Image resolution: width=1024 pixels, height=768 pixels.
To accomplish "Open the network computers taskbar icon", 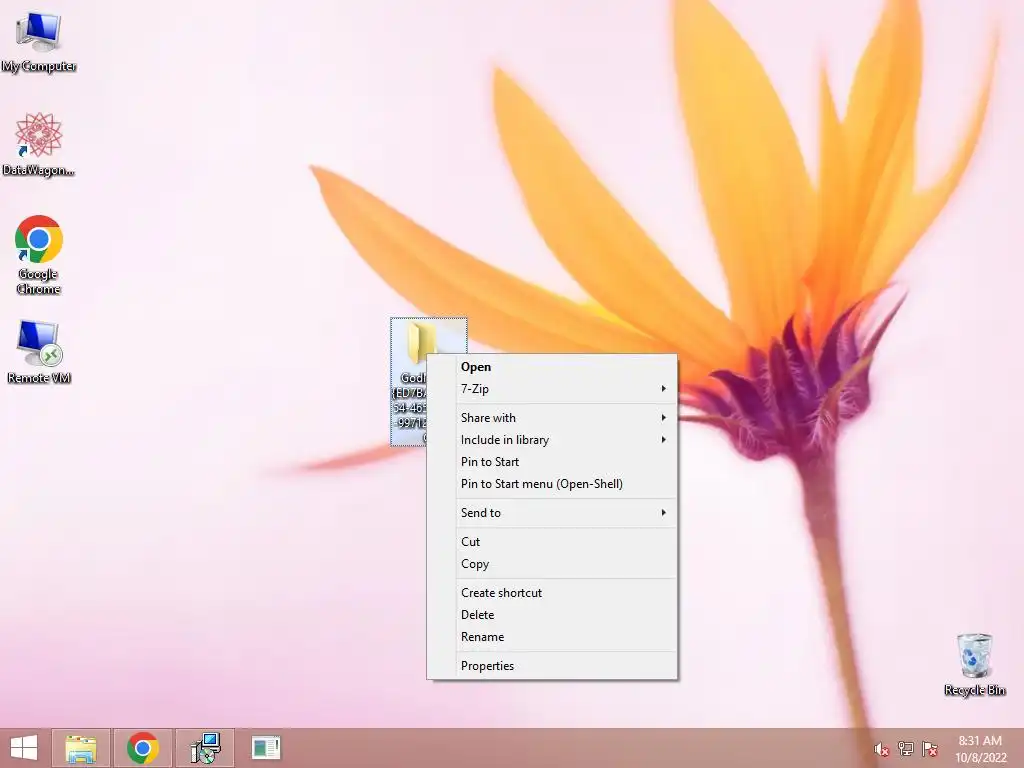I will click(x=205, y=748).
